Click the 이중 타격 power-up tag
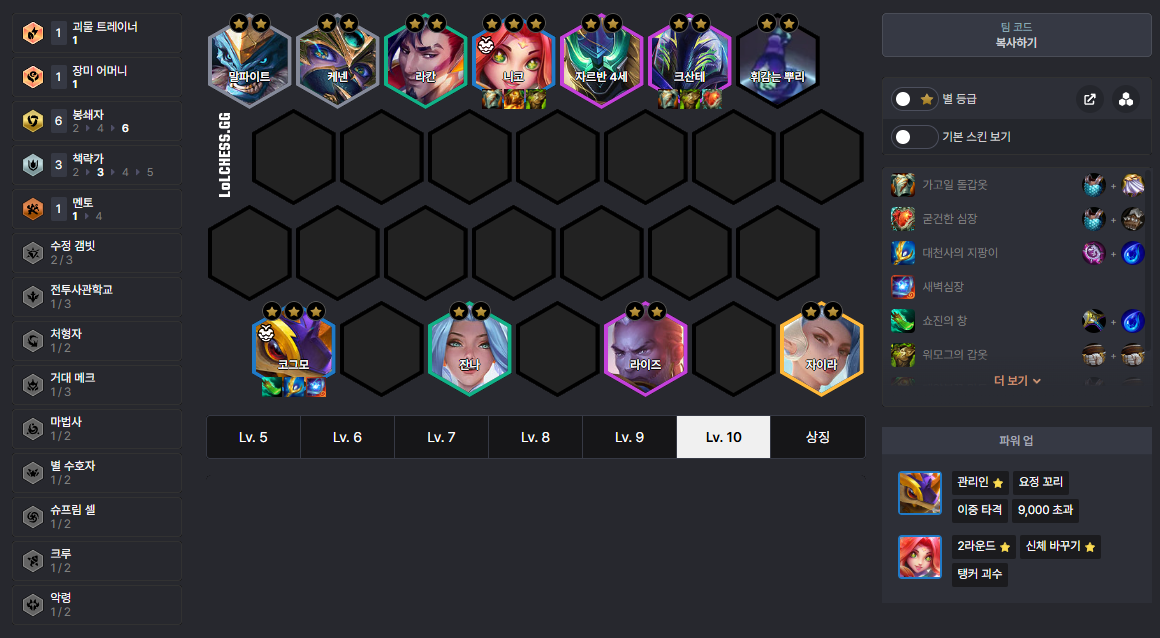1160x638 pixels. click(x=979, y=510)
